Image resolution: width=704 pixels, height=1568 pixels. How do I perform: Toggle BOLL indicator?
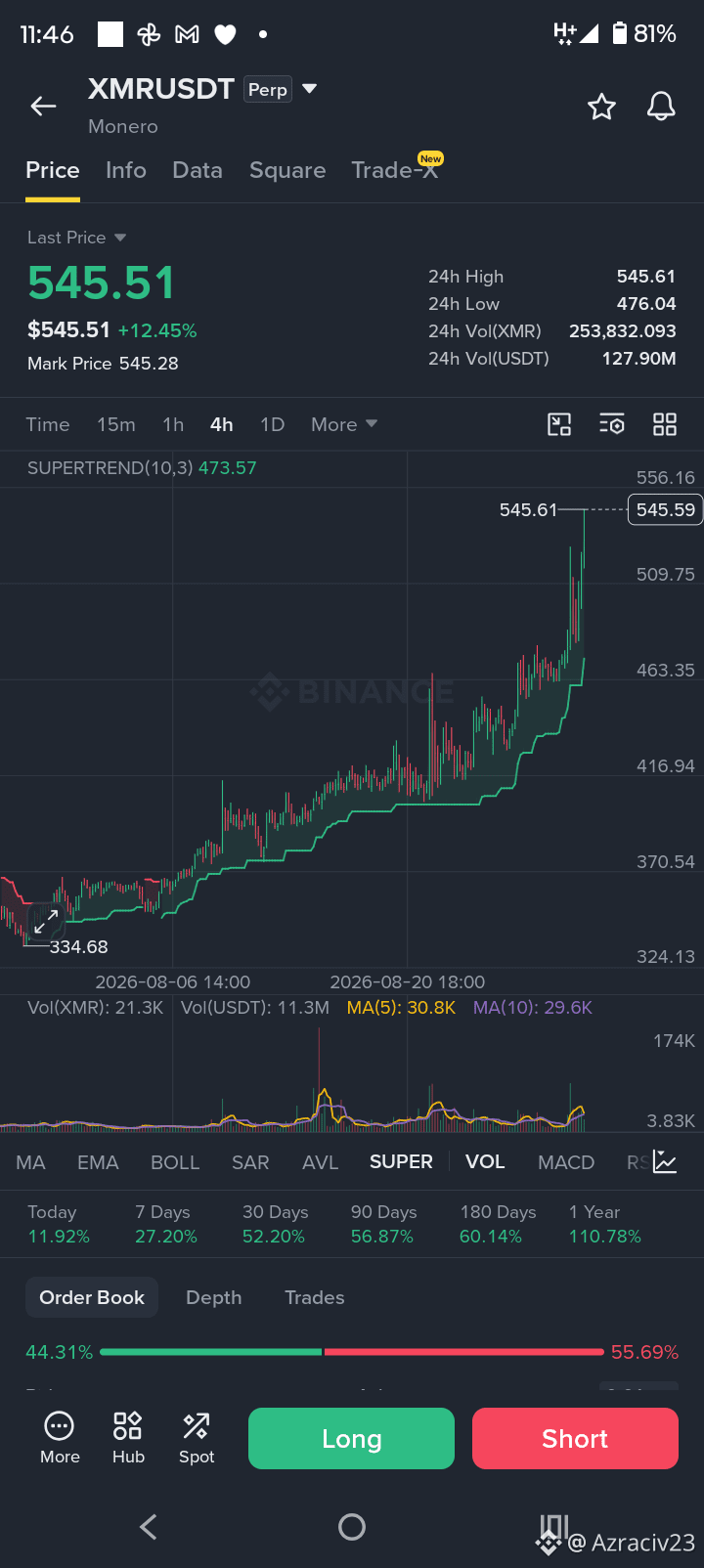[x=175, y=1162]
